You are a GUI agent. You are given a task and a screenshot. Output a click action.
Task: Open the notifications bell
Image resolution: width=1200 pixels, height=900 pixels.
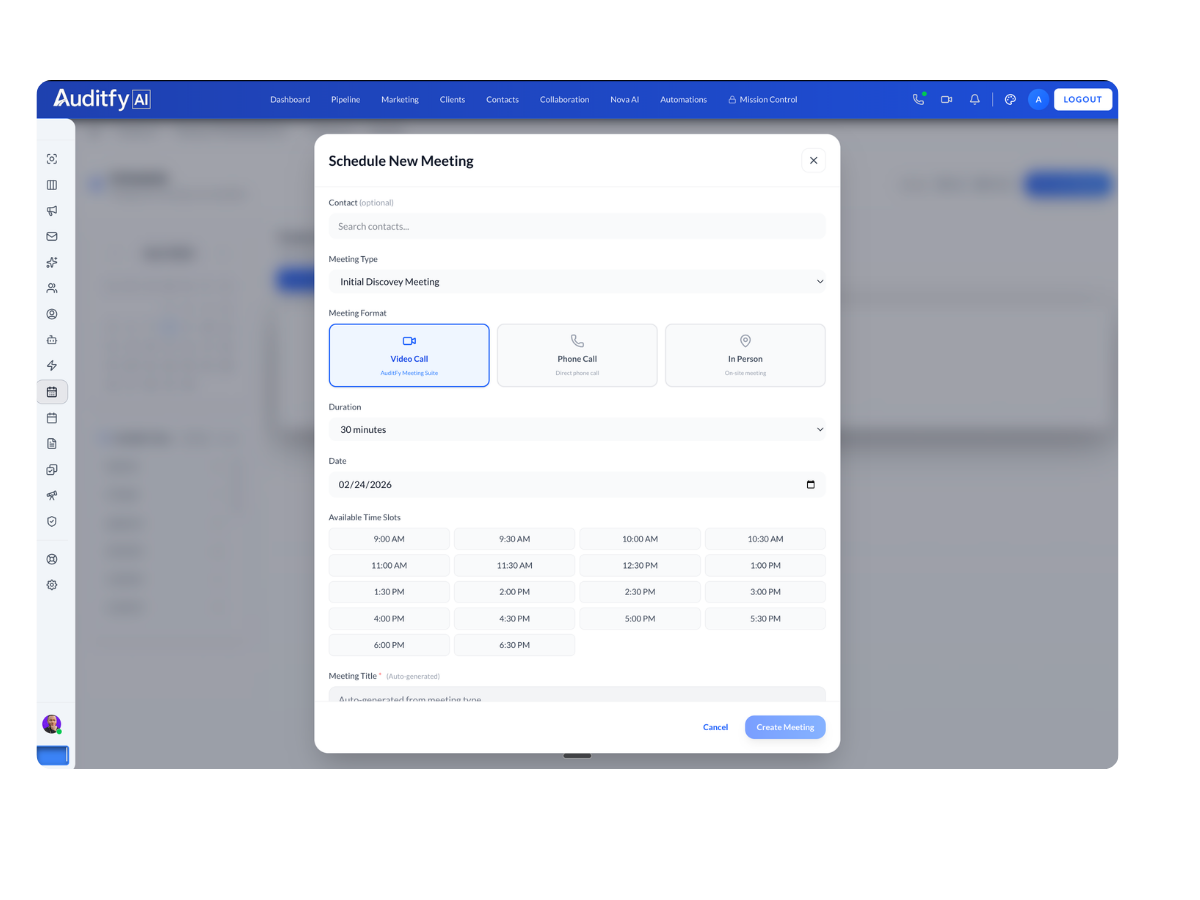pos(974,99)
